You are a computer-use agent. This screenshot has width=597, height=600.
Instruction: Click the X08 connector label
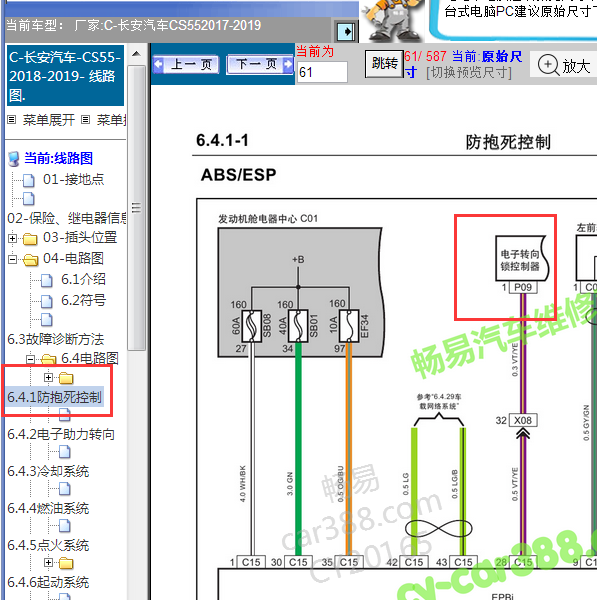coord(523,420)
